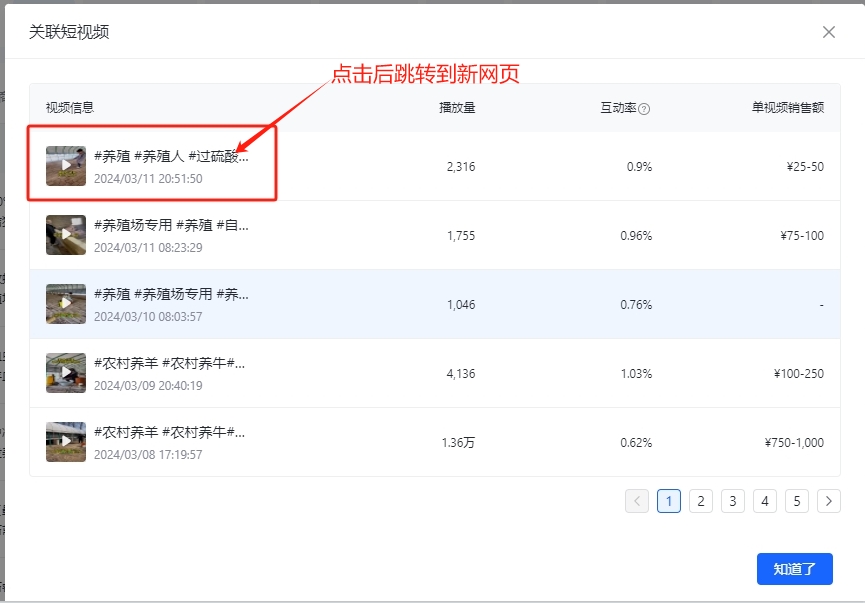Screen dimensions: 865x603
Task: Select page 1 in pagination
Action: click(669, 501)
